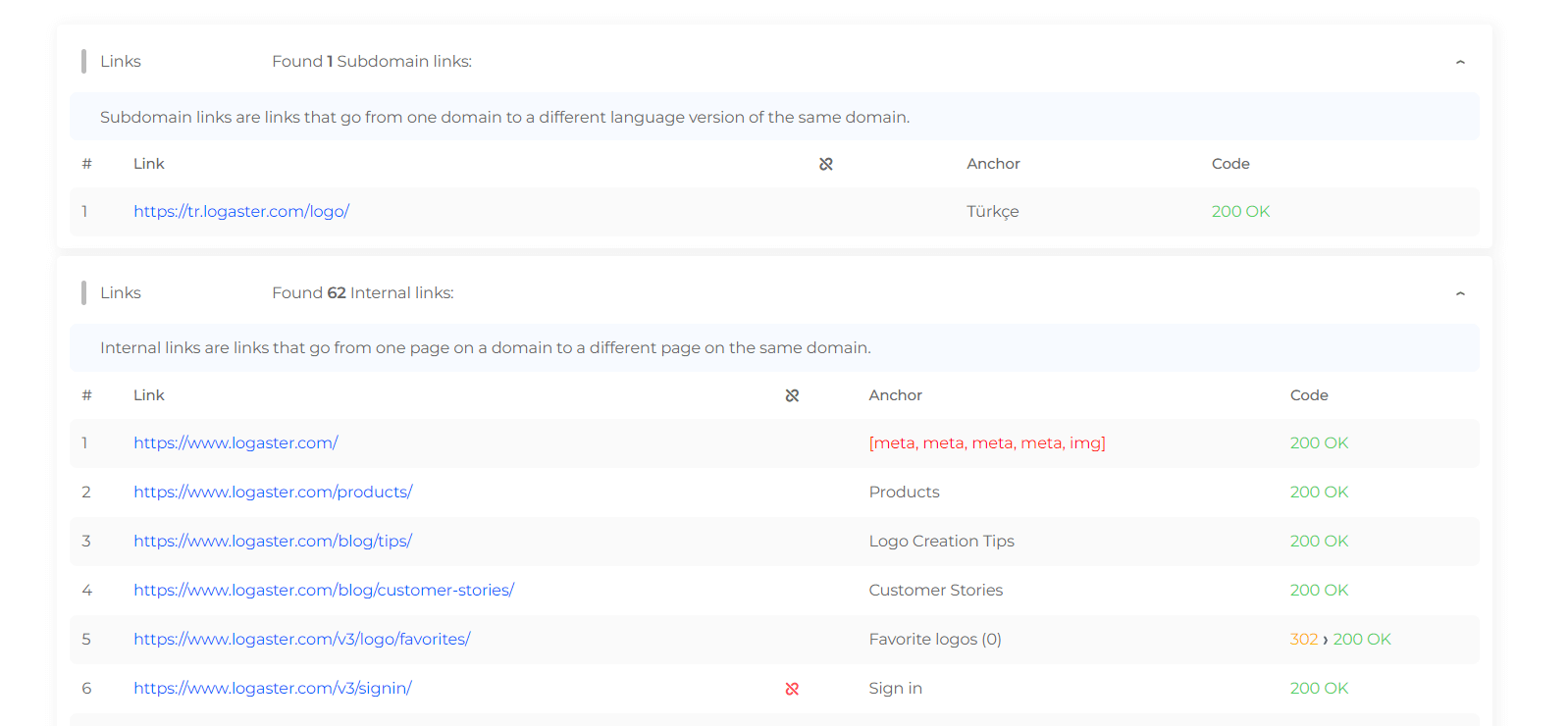Screen dimensions: 1568x726
Task: Click the 200 OK code in Products row
Action: click(x=1319, y=492)
